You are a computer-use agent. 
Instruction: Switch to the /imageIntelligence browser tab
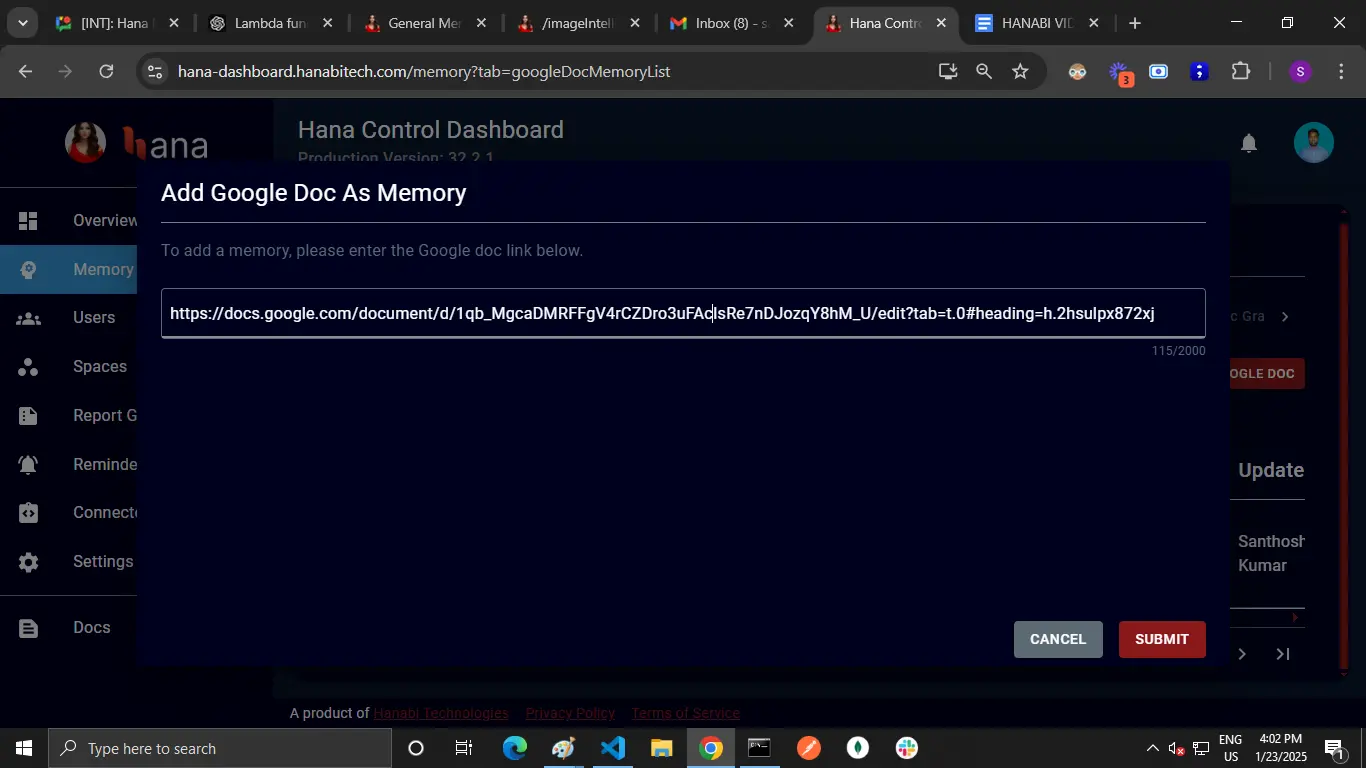click(x=579, y=23)
